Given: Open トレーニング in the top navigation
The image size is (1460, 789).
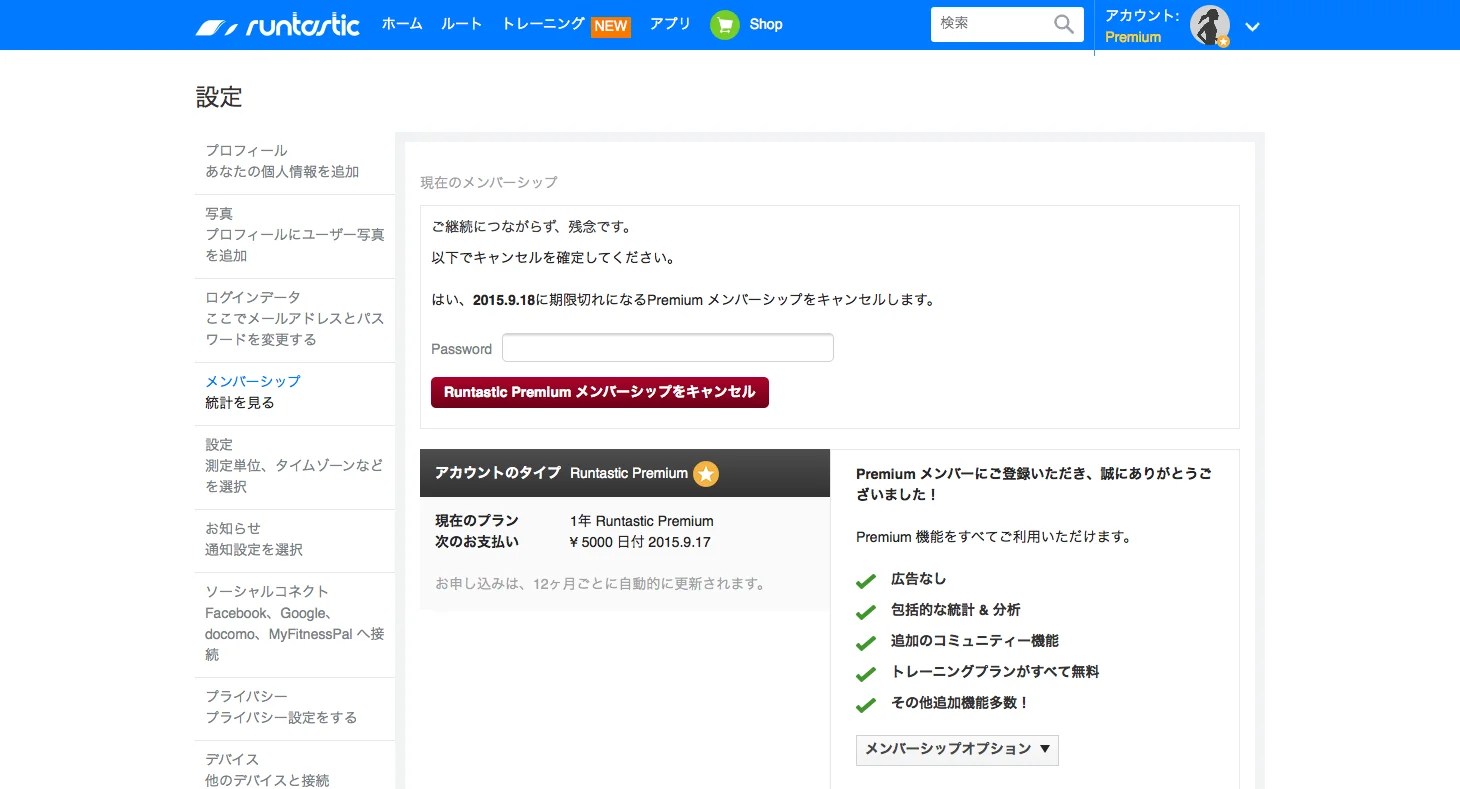Looking at the screenshot, I should (x=543, y=24).
